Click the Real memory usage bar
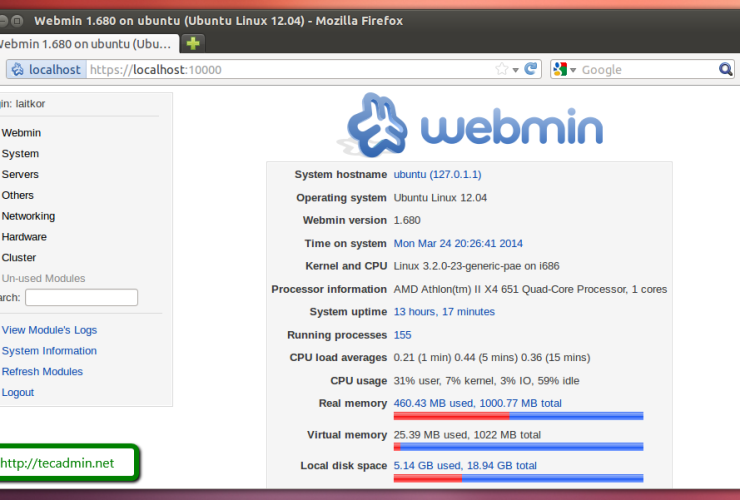Image resolution: width=740 pixels, height=500 pixels. click(518, 415)
